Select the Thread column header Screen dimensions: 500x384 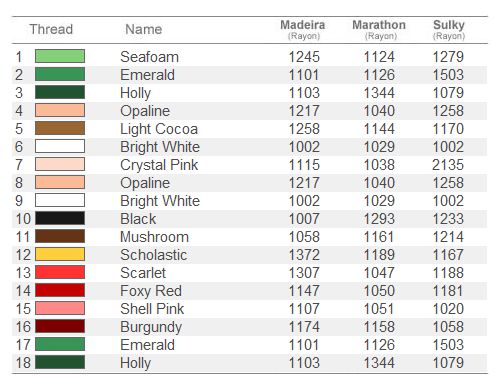51,29
